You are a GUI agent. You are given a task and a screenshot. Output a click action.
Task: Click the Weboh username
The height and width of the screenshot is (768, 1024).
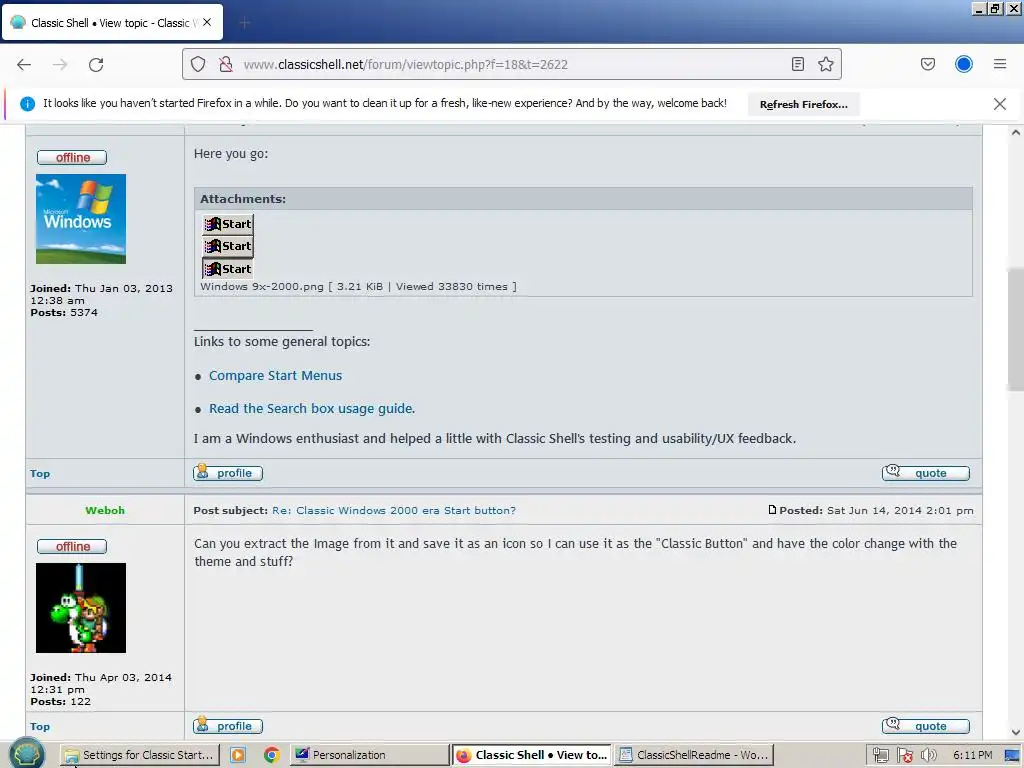point(104,510)
